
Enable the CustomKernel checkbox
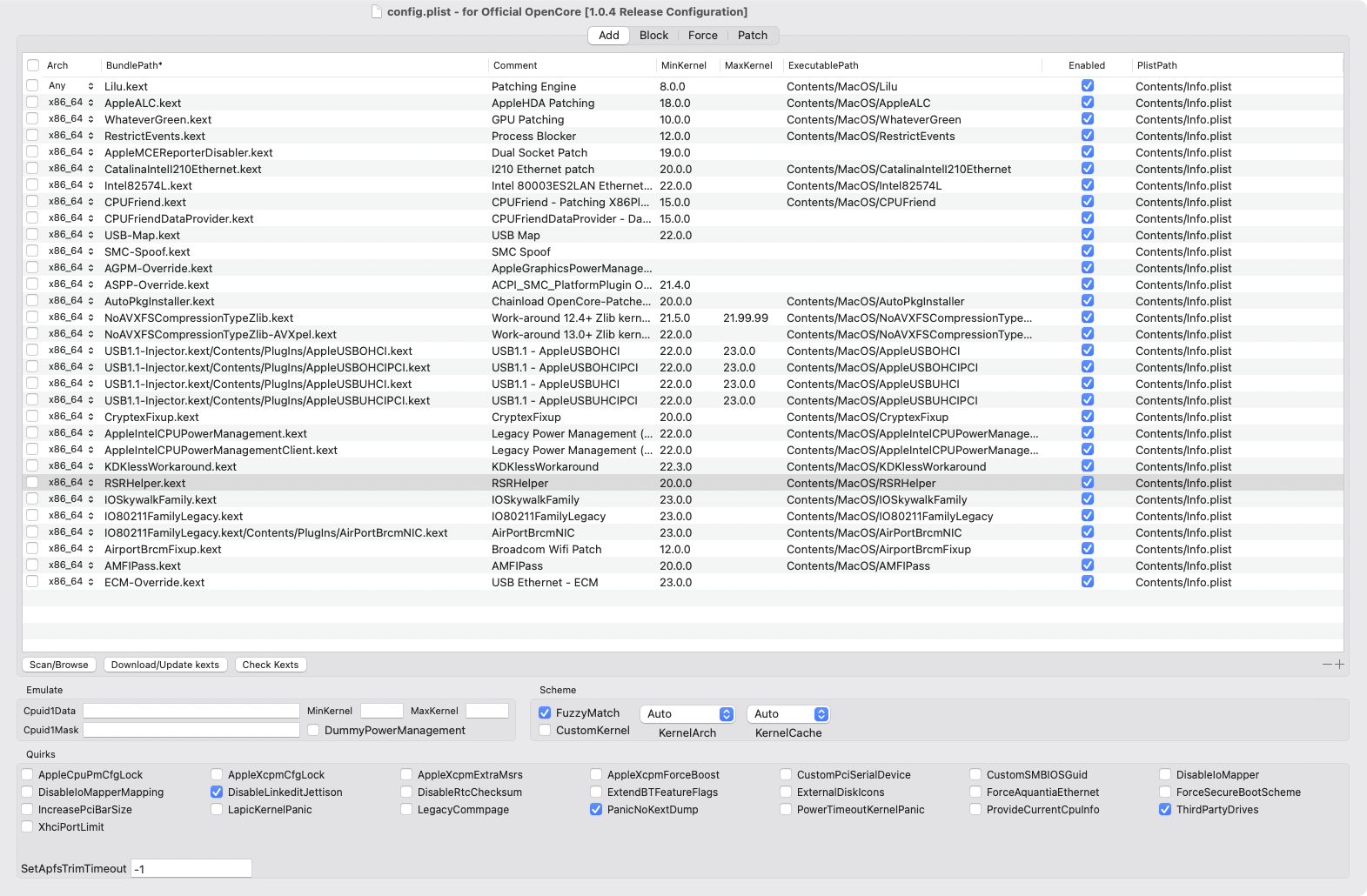click(x=545, y=731)
